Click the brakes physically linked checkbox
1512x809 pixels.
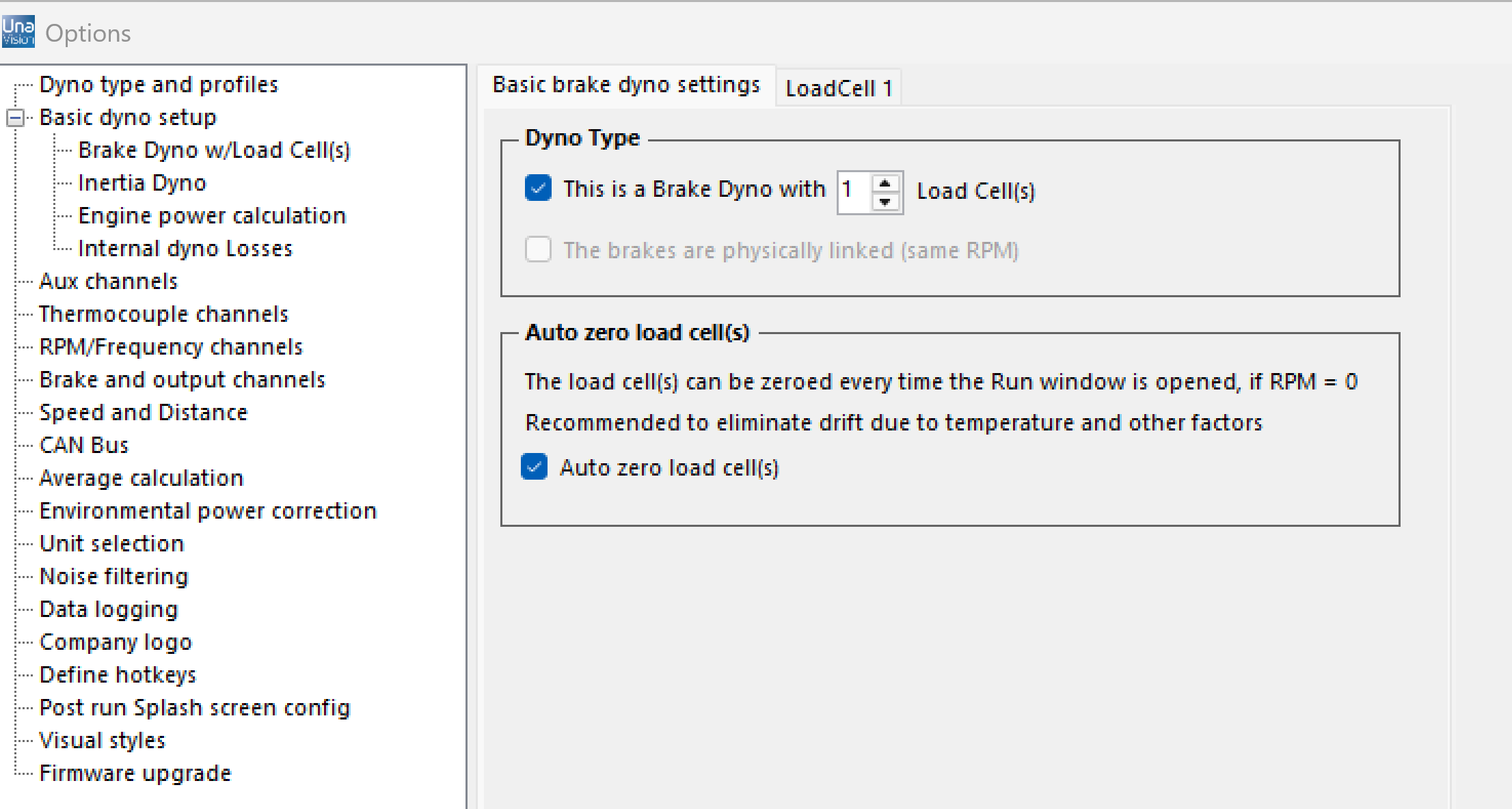(538, 249)
